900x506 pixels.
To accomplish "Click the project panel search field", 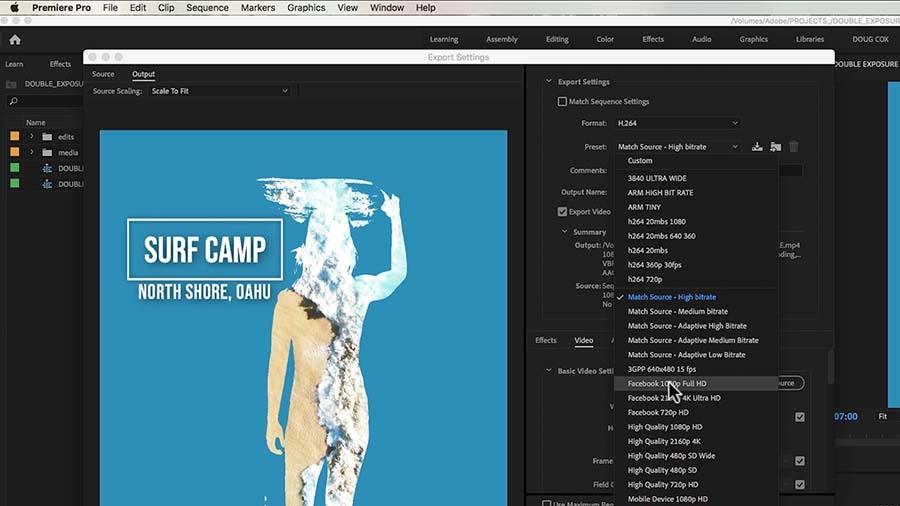I will (x=46, y=102).
